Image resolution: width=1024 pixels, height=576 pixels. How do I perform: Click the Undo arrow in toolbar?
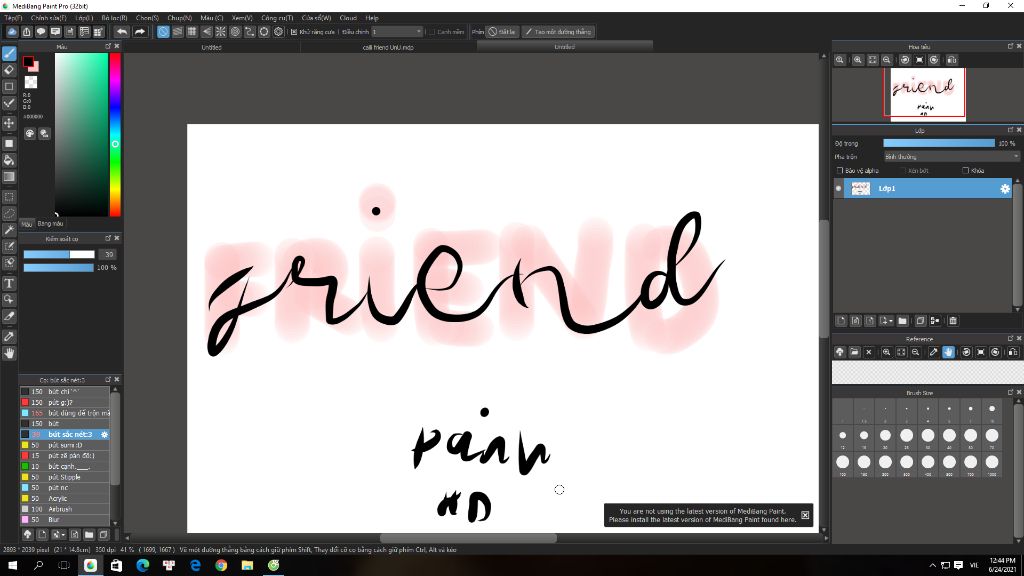[122, 31]
